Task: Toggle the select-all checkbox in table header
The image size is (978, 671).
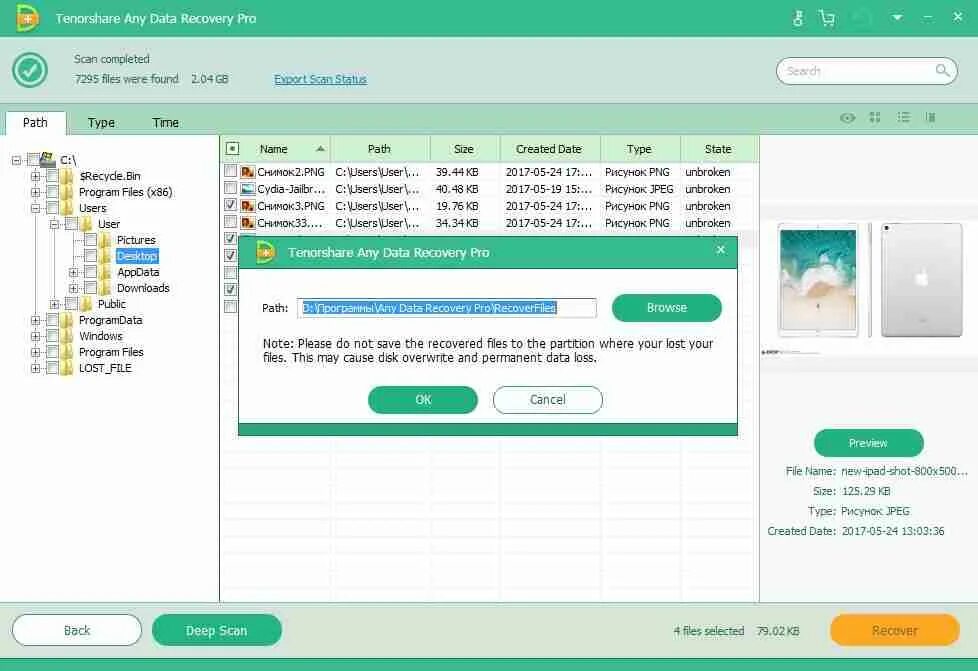Action: pos(232,148)
